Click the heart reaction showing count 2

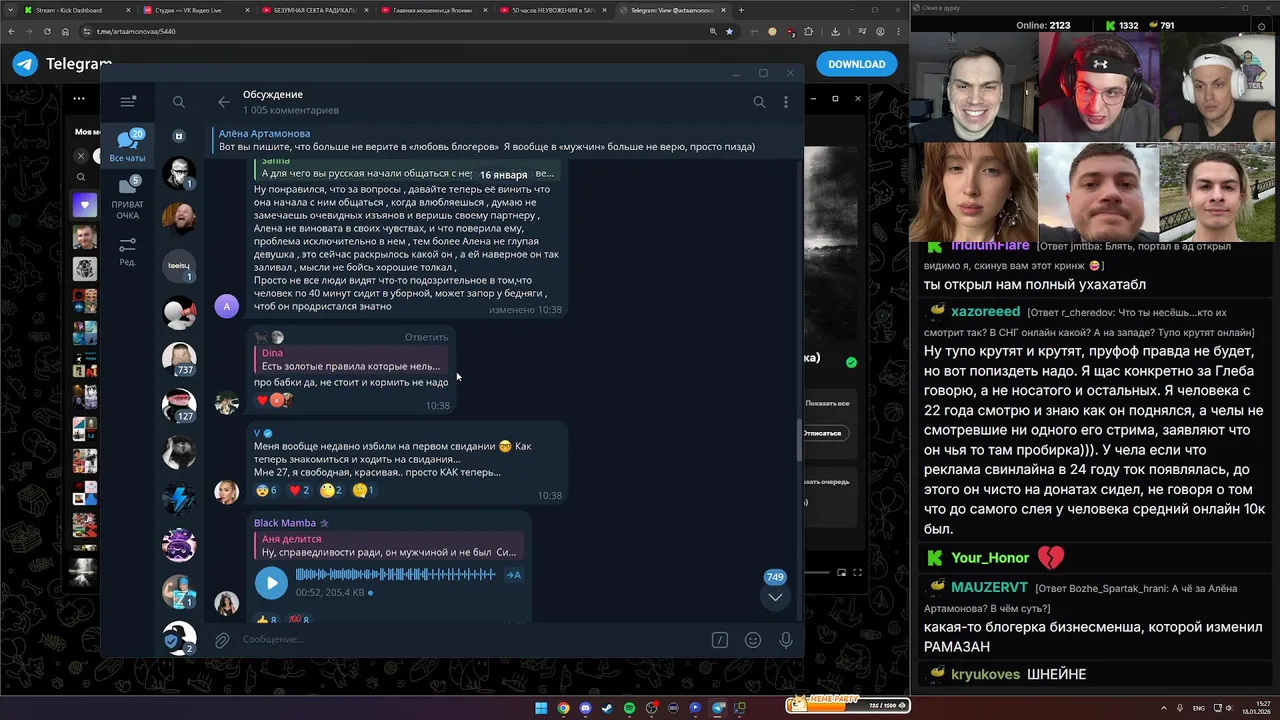point(299,490)
